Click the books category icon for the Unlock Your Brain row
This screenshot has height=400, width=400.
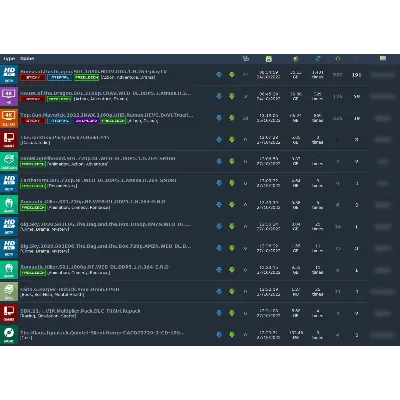9,291
